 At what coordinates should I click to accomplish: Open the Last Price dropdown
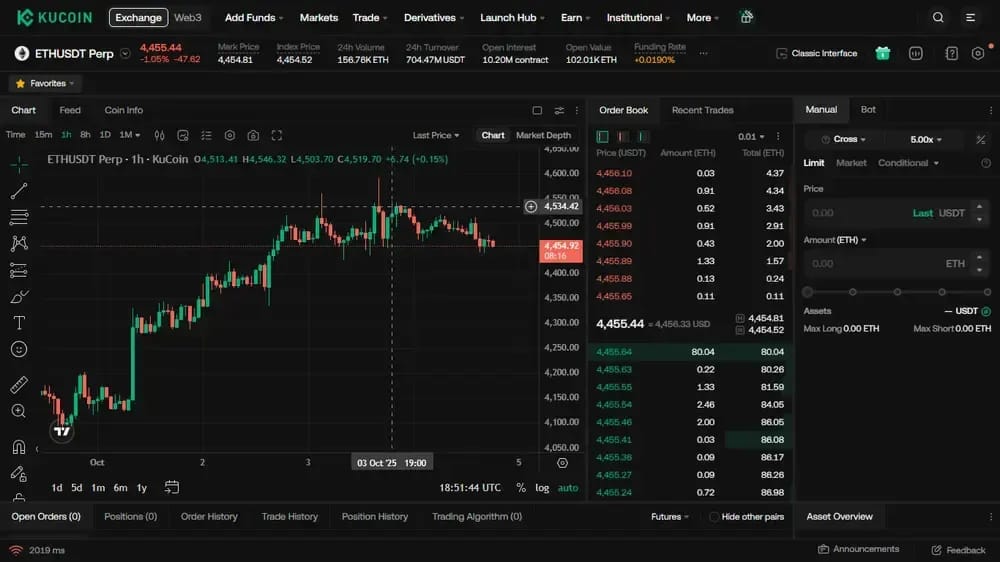pos(436,135)
